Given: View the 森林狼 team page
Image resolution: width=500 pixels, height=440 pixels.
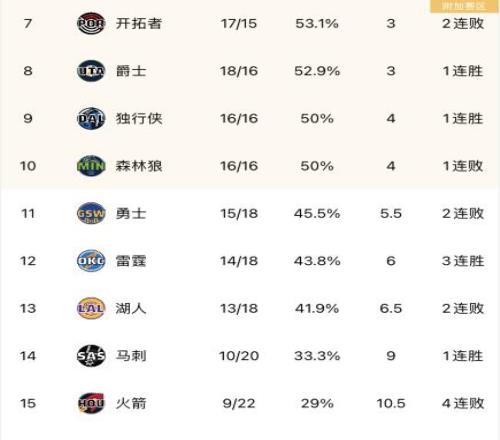Looking at the screenshot, I should (139, 166).
